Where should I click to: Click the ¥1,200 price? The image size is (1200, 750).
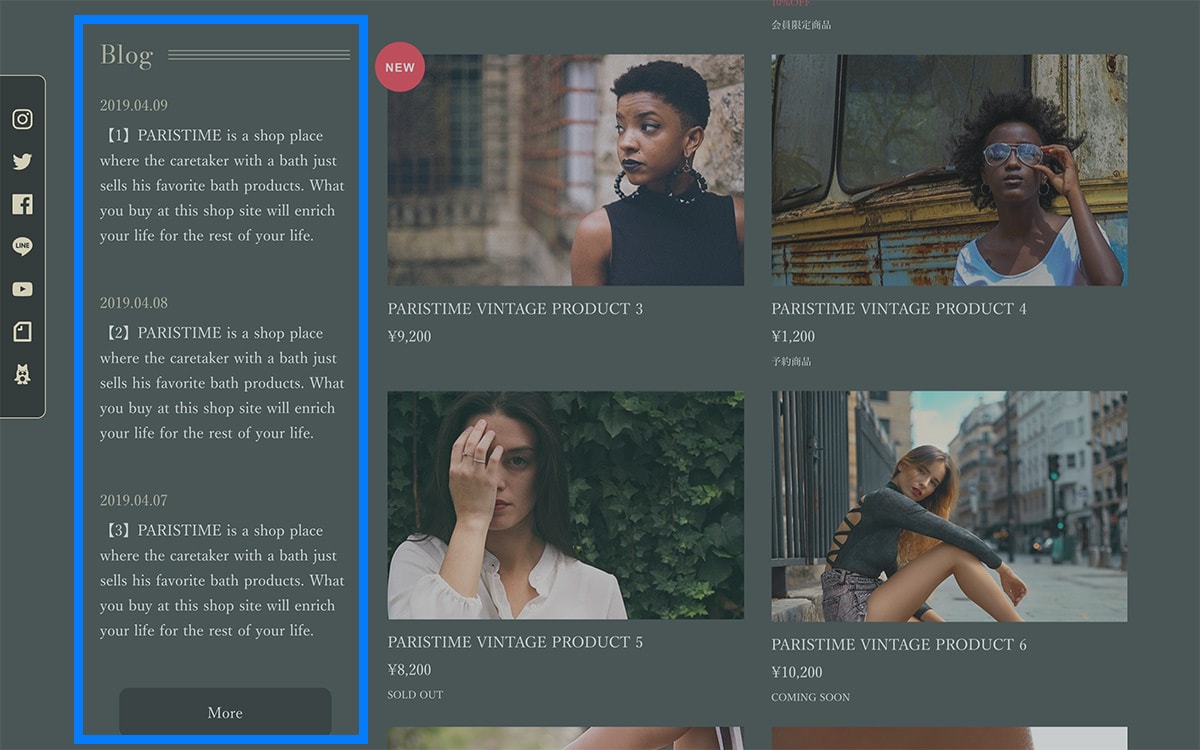tap(793, 337)
